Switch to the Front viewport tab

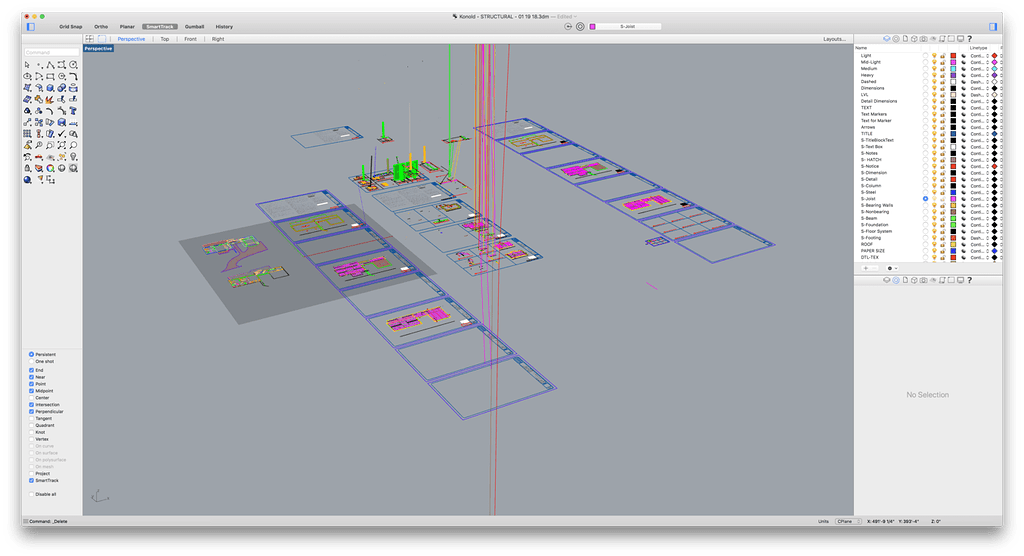click(190, 39)
